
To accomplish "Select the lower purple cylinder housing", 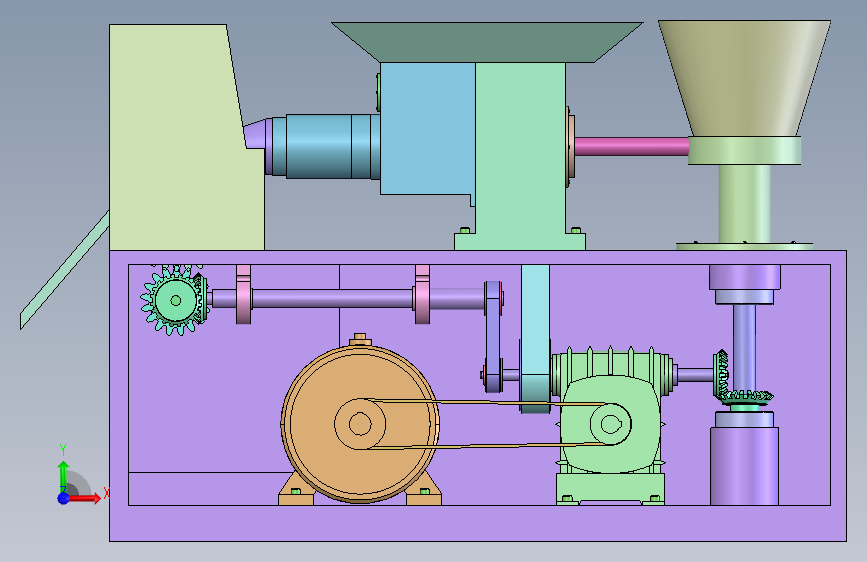I will tap(744, 465).
